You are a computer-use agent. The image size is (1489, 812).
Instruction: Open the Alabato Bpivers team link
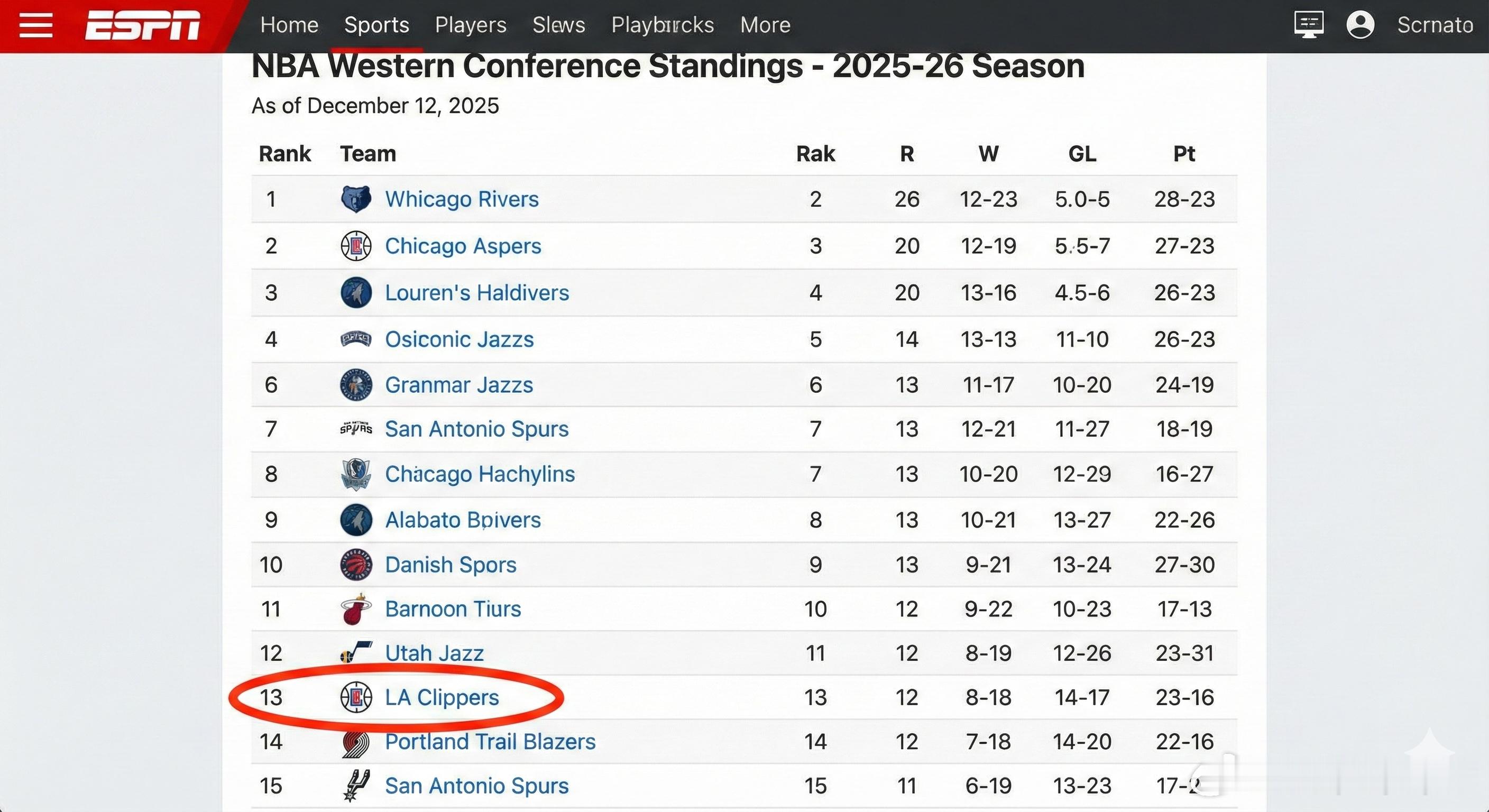463,520
